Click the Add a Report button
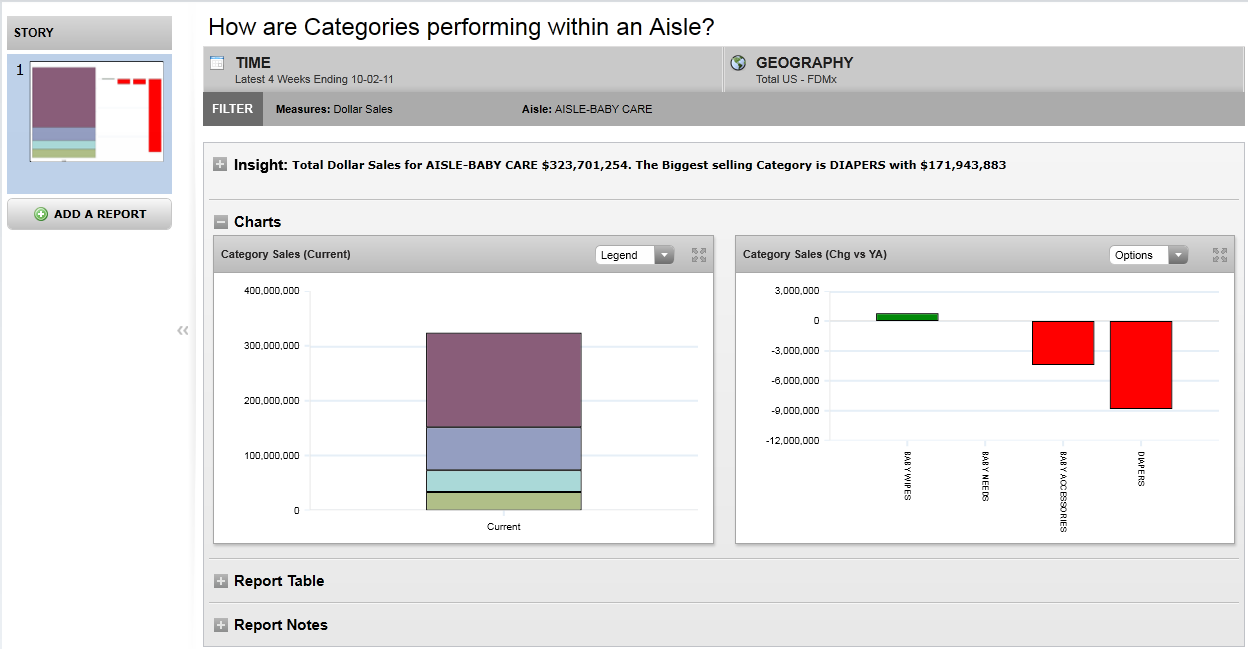1248x649 pixels. [x=90, y=214]
